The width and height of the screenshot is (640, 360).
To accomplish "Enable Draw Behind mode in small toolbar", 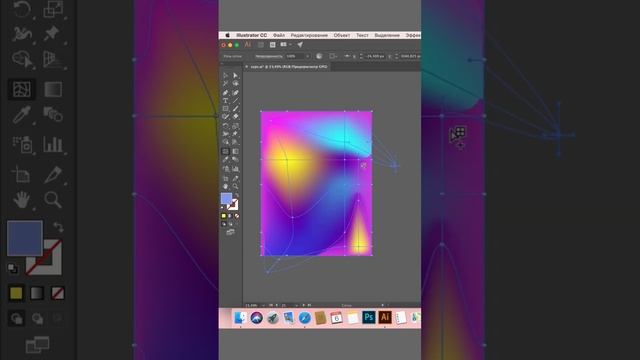I will [231, 224].
